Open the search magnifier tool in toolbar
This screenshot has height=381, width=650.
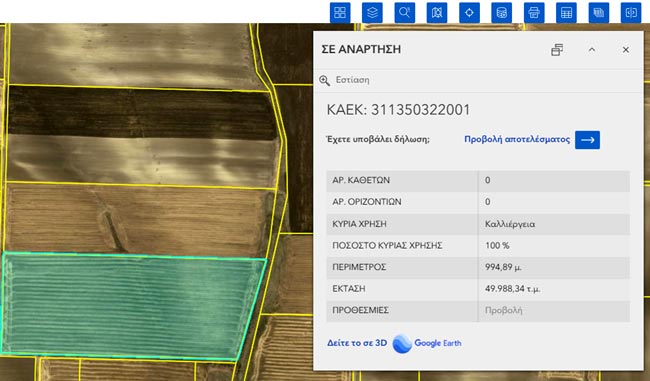(405, 12)
